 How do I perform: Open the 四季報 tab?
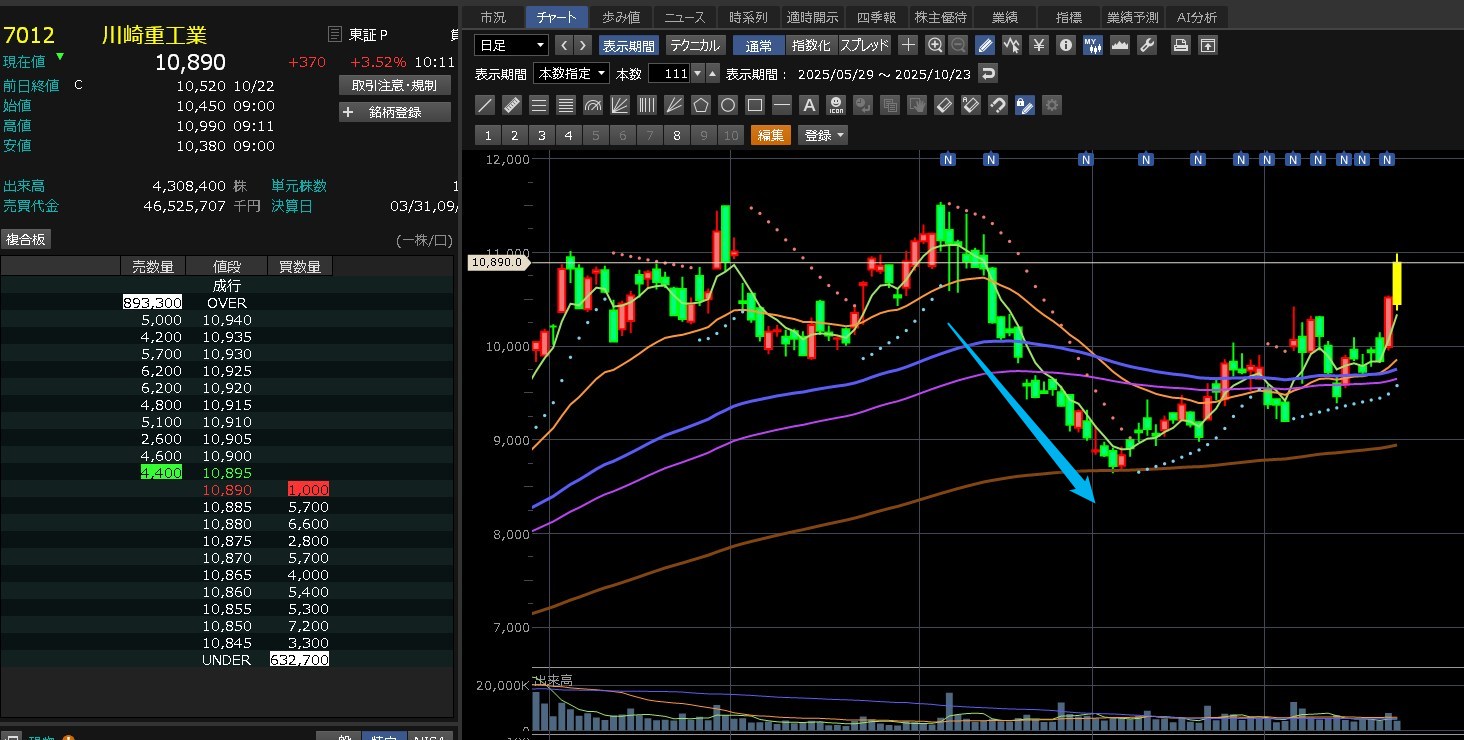click(877, 17)
